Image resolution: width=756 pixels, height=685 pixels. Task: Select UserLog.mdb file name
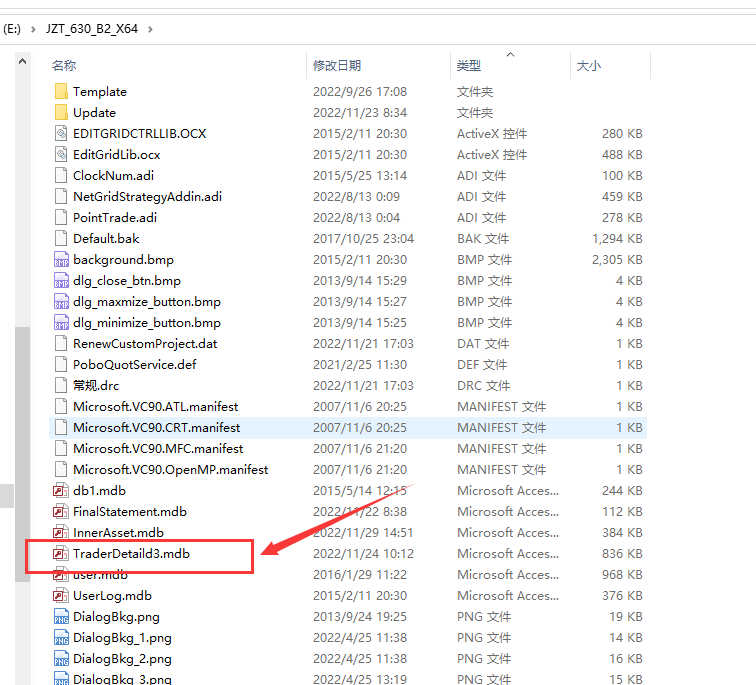tap(112, 596)
